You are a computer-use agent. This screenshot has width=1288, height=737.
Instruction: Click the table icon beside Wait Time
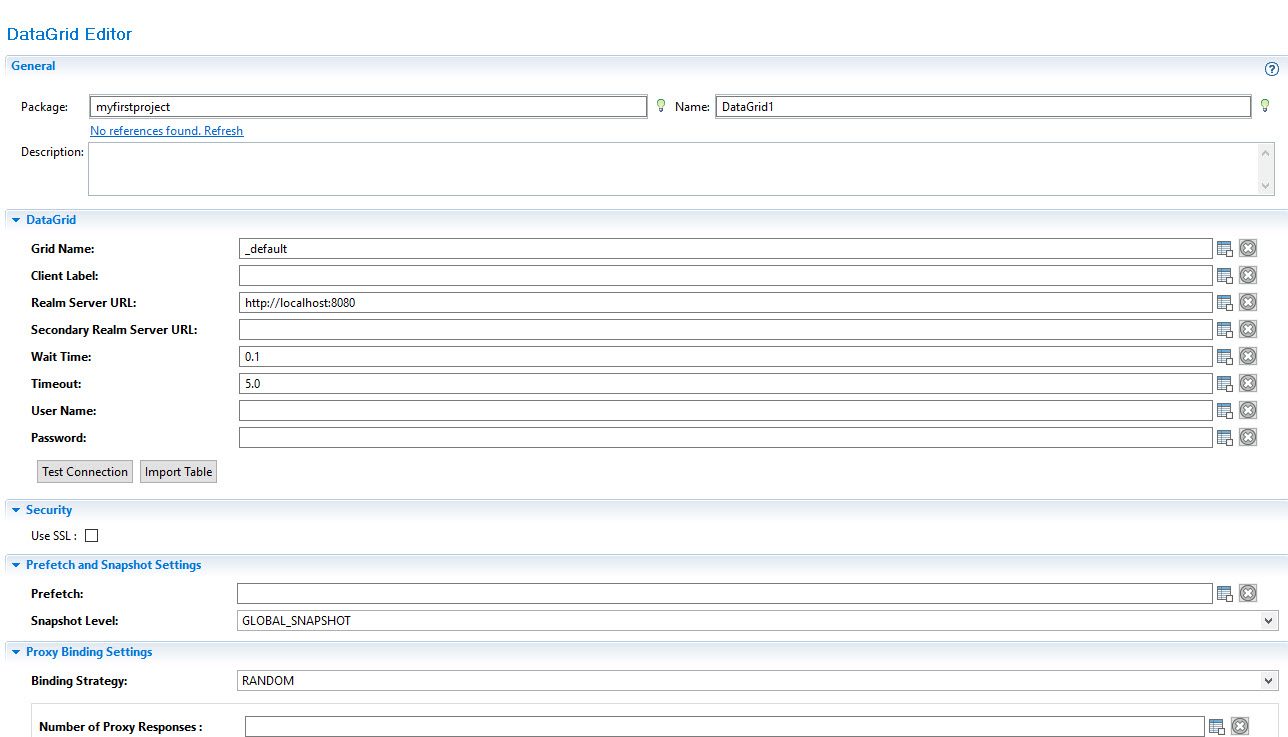click(x=1225, y=357)
